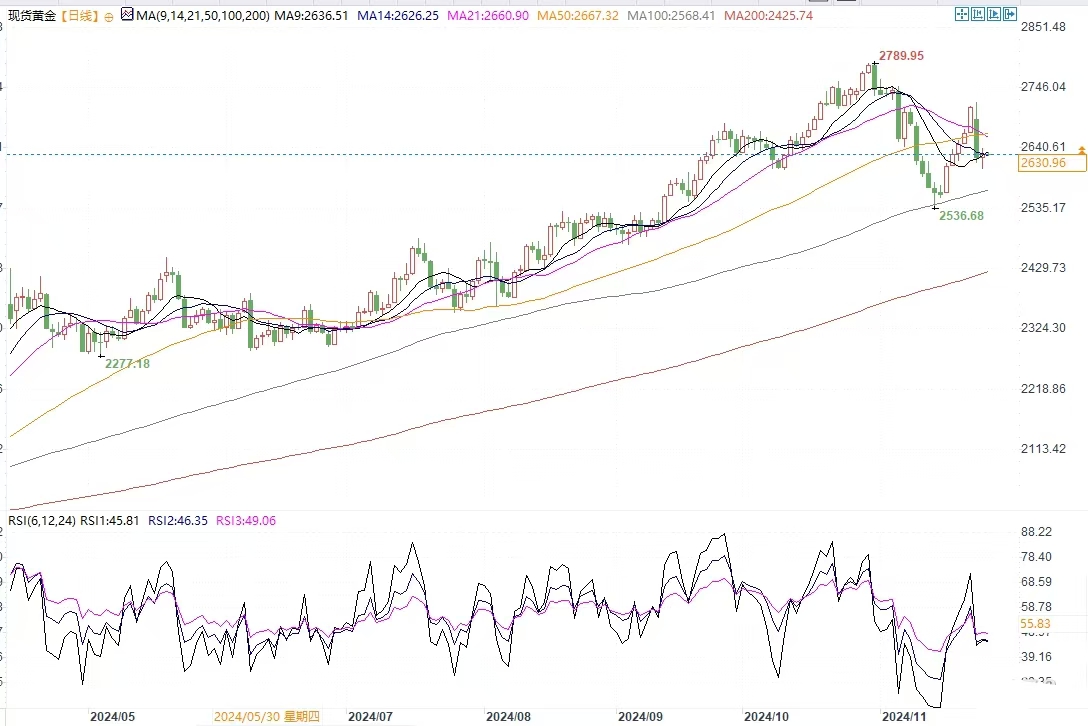Click the 2536.68 low price marker
Screen dimensions: 1088x726
[961, 216]
